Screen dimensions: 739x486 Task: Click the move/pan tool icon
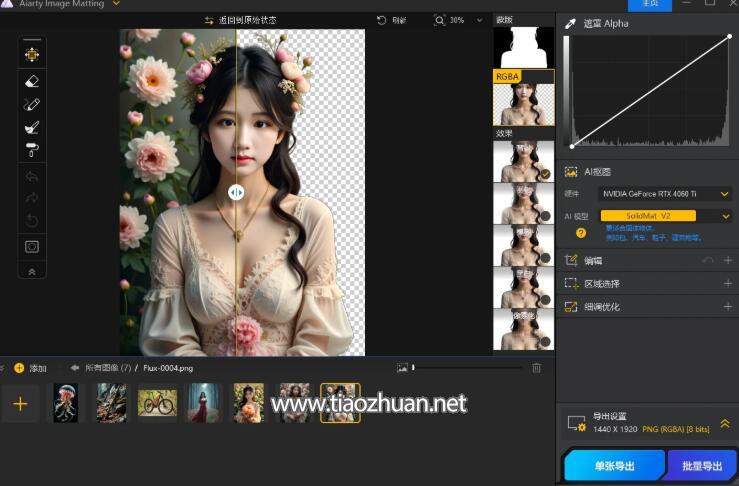[32, 55]
